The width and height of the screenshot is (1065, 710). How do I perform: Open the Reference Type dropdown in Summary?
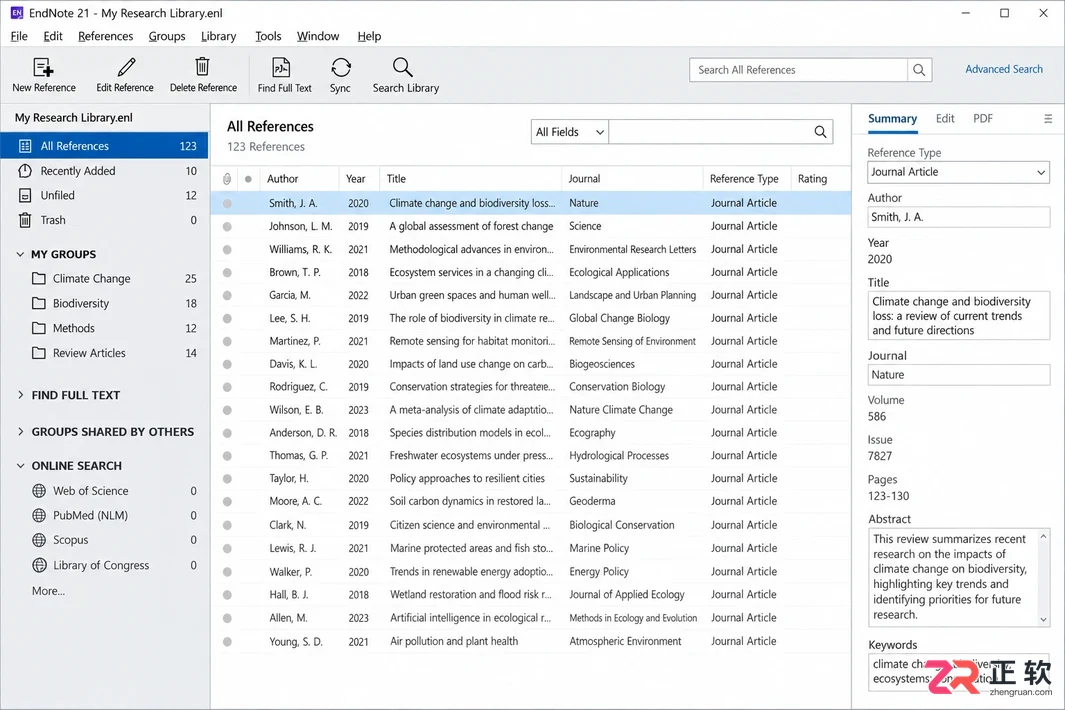(958, 173)
